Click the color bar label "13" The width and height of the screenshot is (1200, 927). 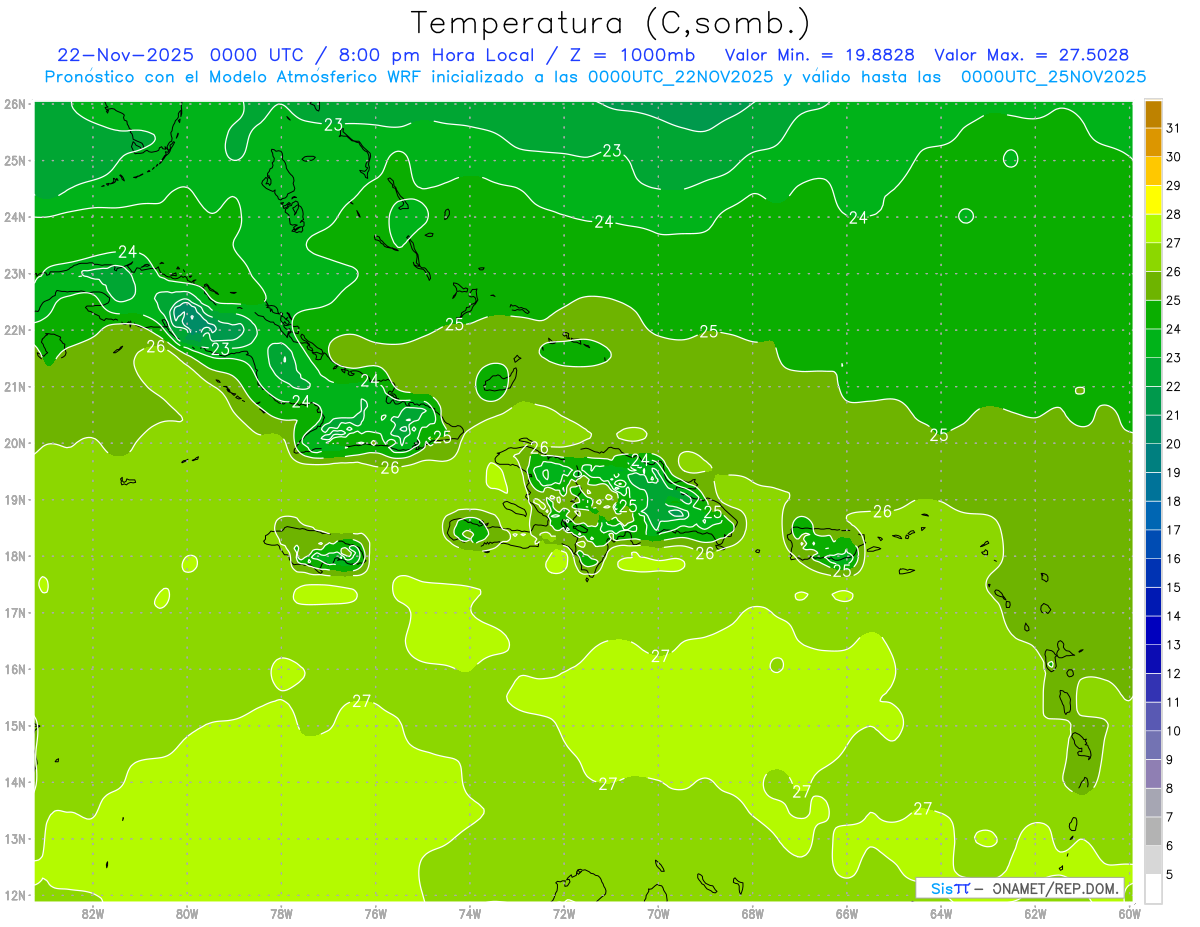click(1174, 645)
